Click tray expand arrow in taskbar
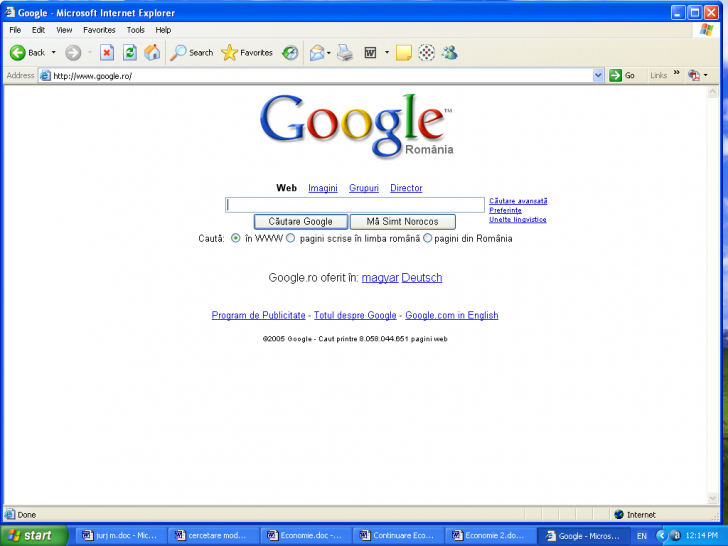Viewport: 728px width, 546px height. click(662, 536)
